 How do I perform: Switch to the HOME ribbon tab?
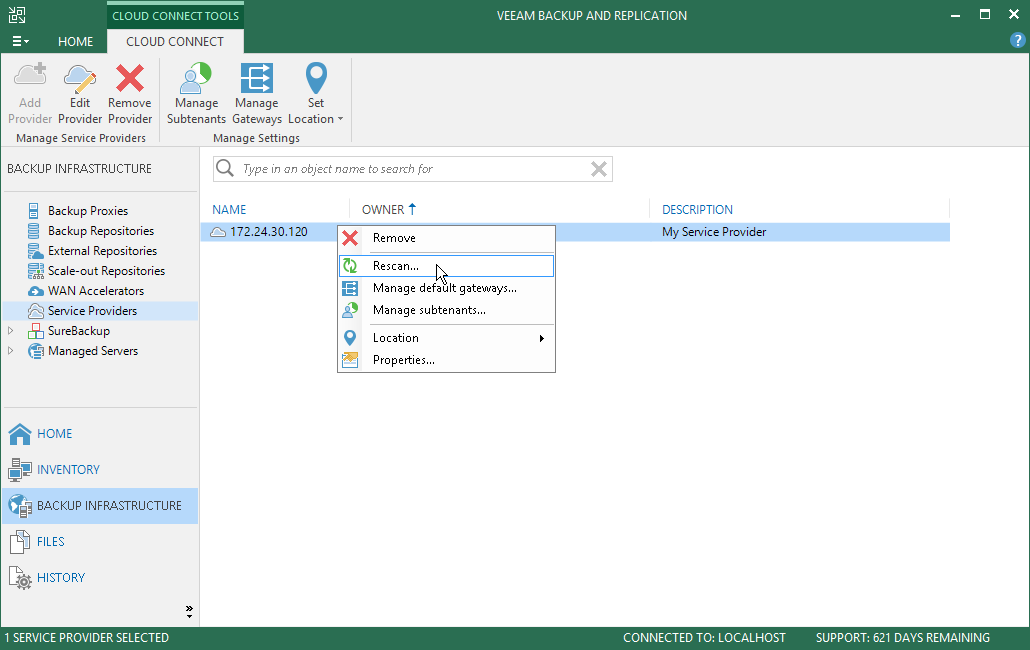pos(76,41)
